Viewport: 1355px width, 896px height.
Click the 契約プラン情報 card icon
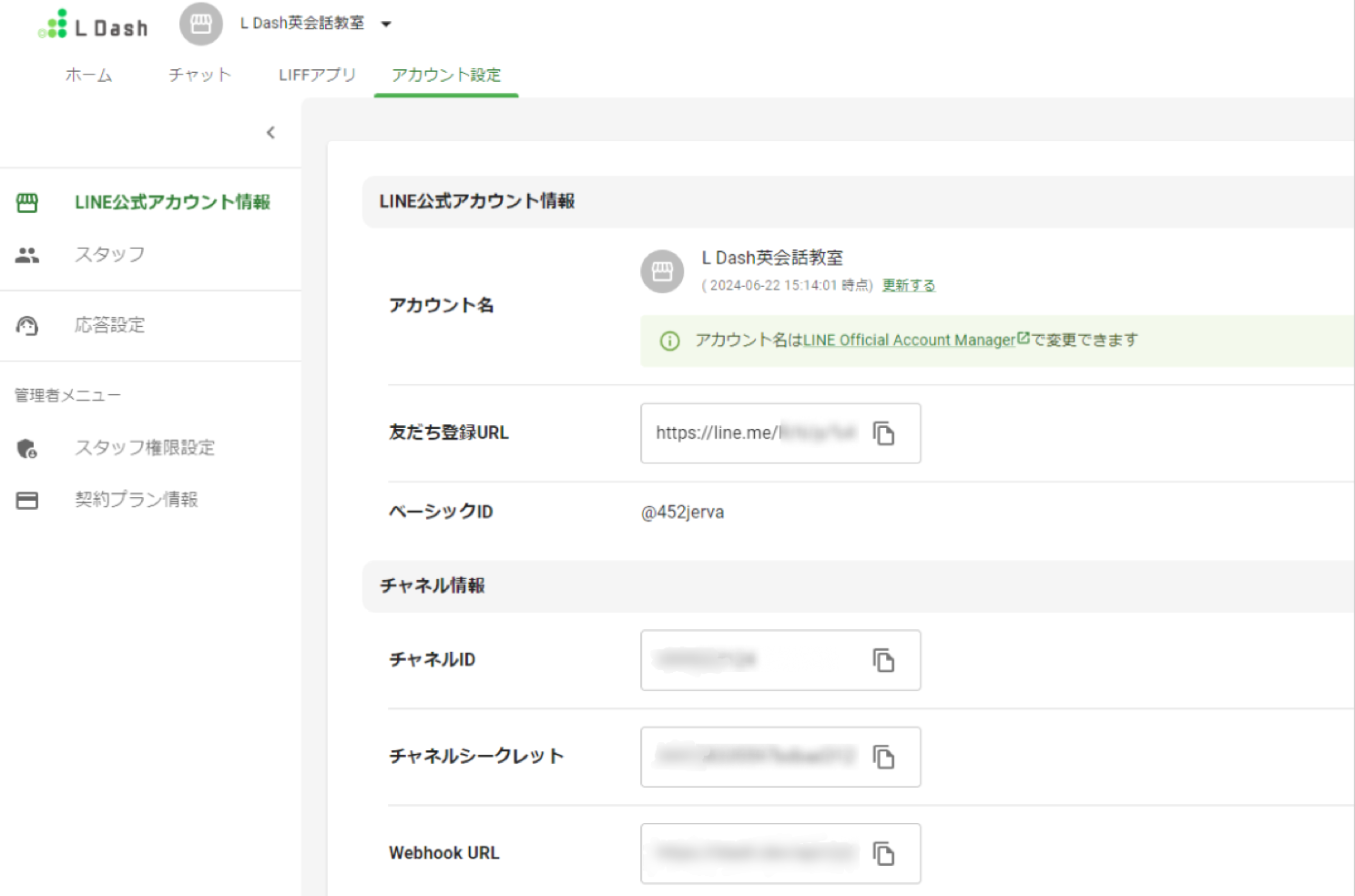pyautogui.click(x=27, y=499)
